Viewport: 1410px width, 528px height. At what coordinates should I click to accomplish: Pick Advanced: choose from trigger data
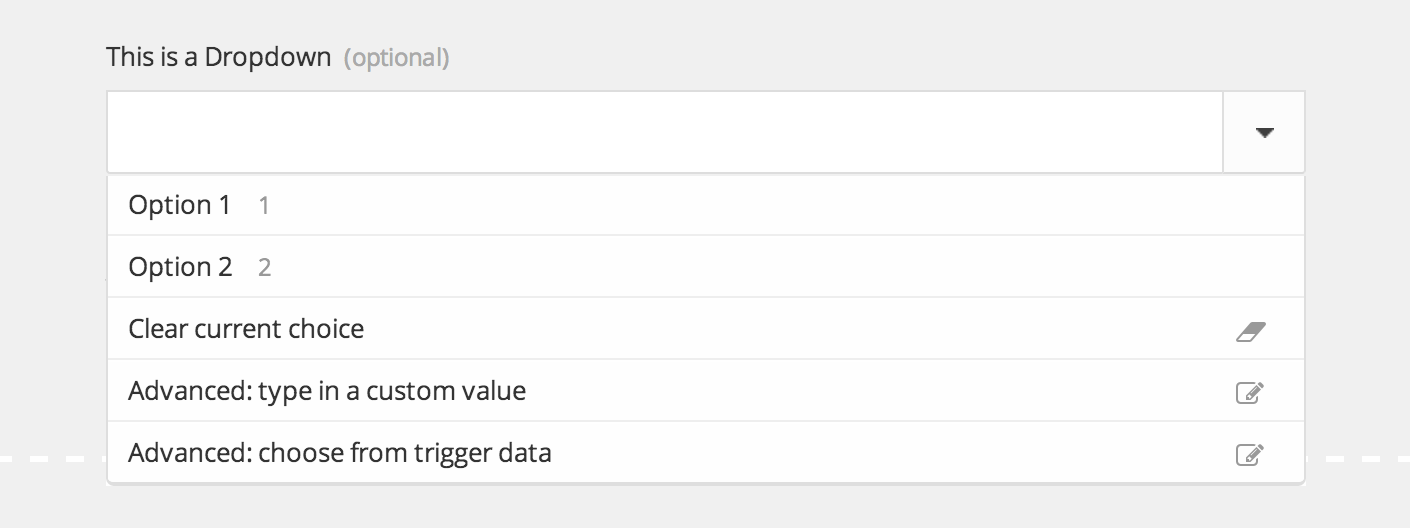[x=706, y=453]
